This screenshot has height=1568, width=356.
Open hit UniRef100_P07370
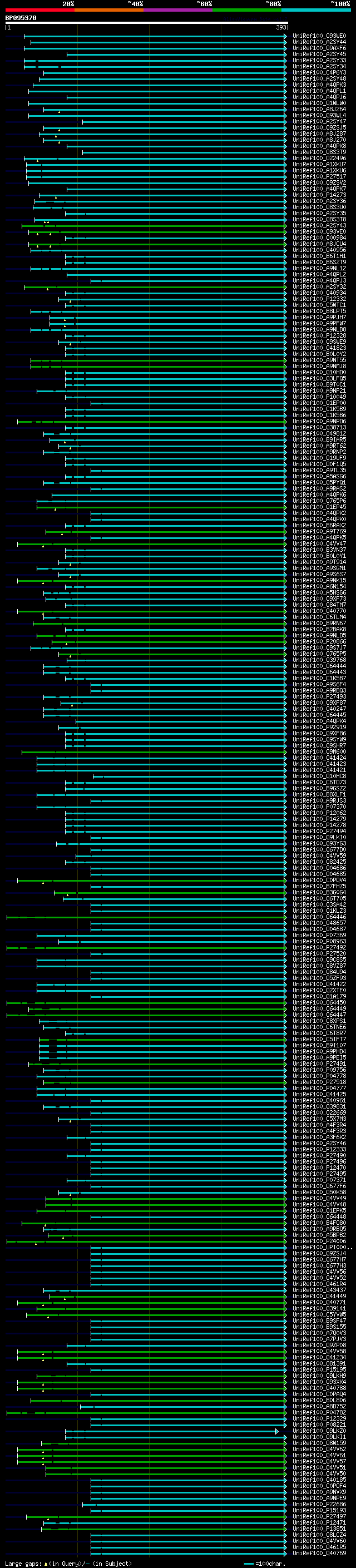[319, 807]
